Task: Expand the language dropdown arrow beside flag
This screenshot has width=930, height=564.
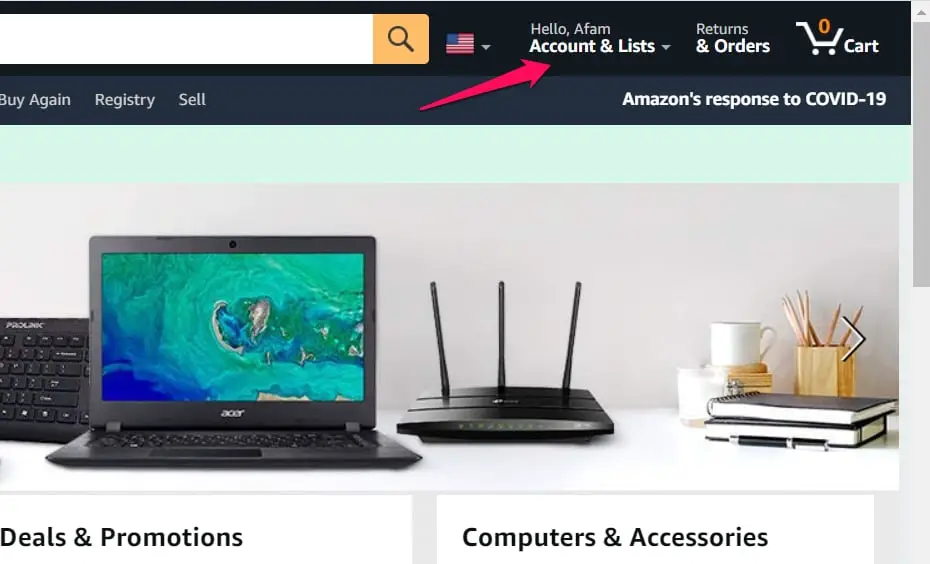Action: tap(486, 47)
